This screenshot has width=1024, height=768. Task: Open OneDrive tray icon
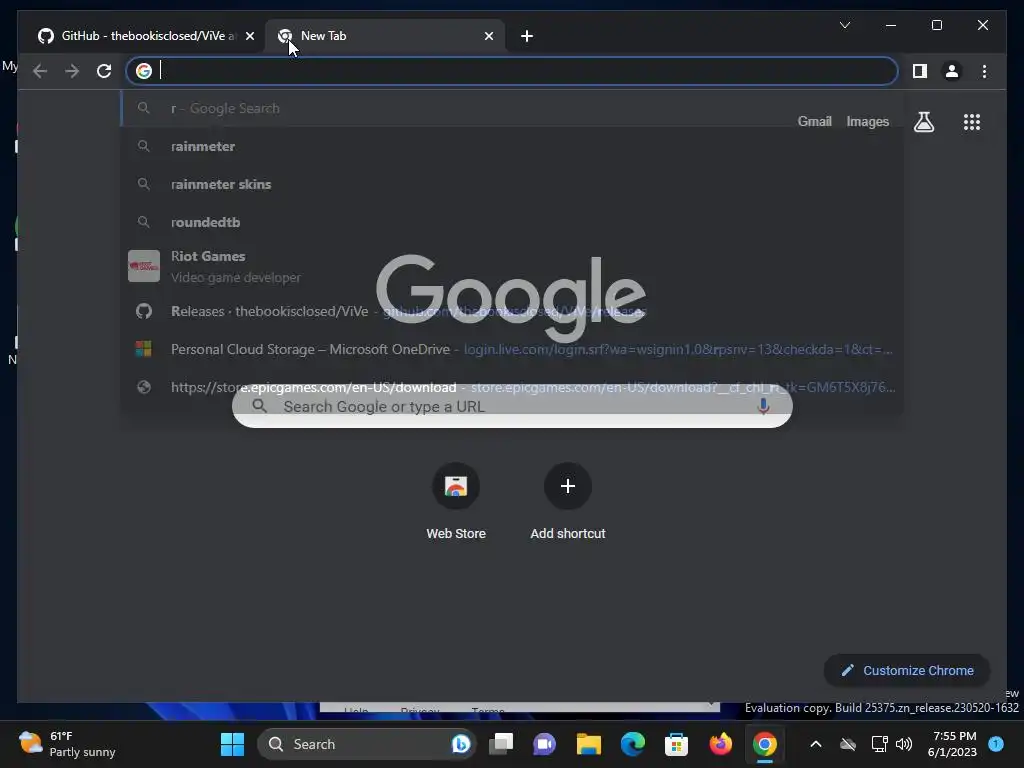848,744
